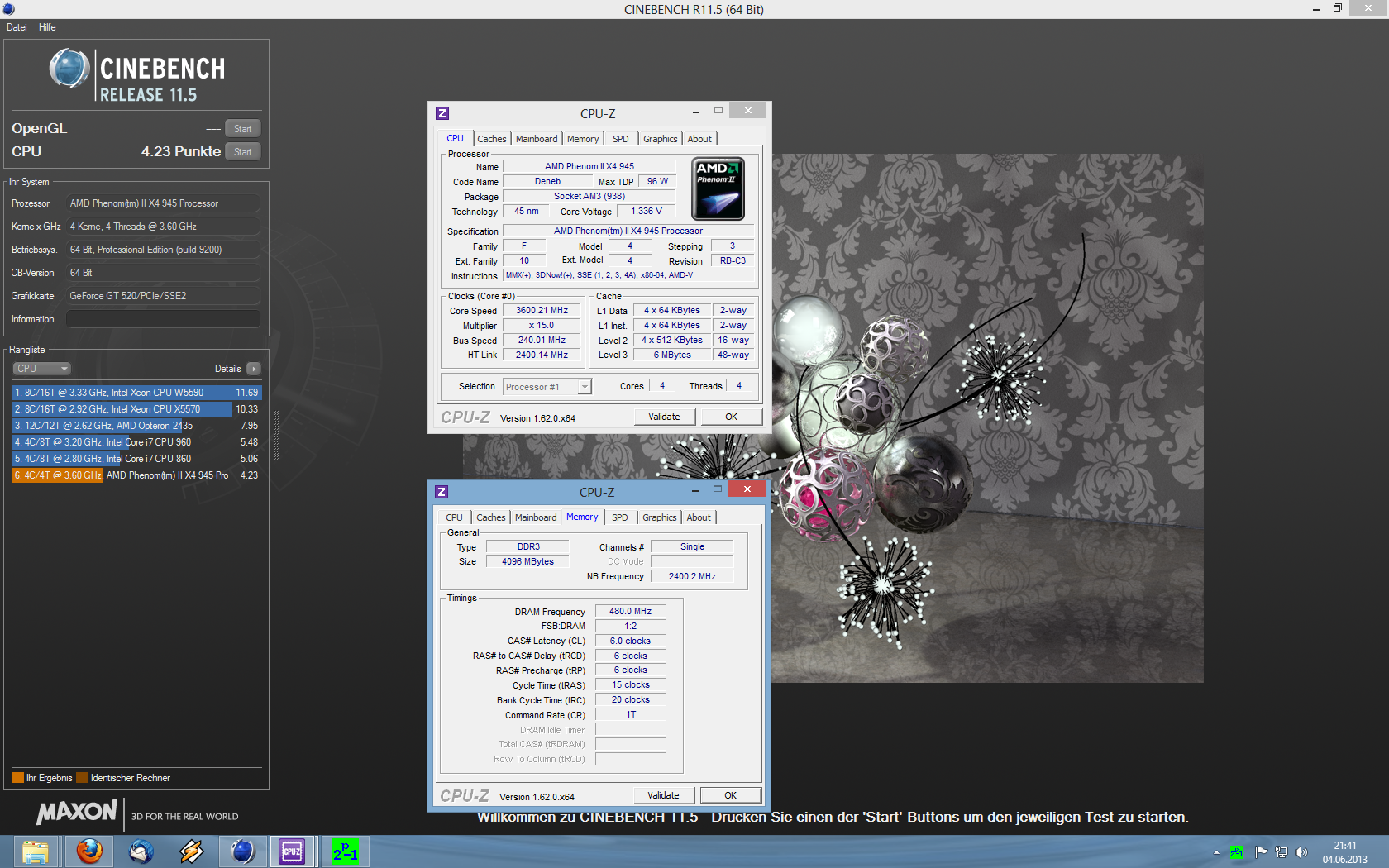Viewport: 1389px width, 868px height.
Task: Open Mainboard tab in upper CPU-Z
Action: coord(537,139)
